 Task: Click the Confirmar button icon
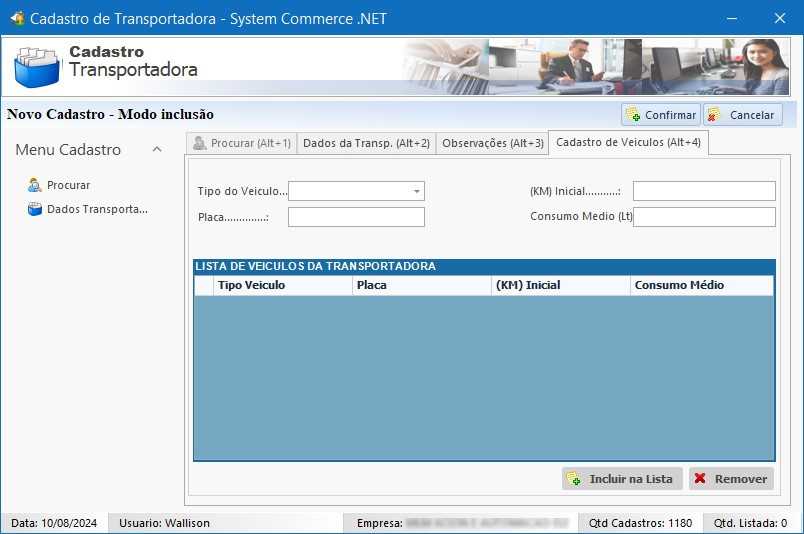pos(632,115)
